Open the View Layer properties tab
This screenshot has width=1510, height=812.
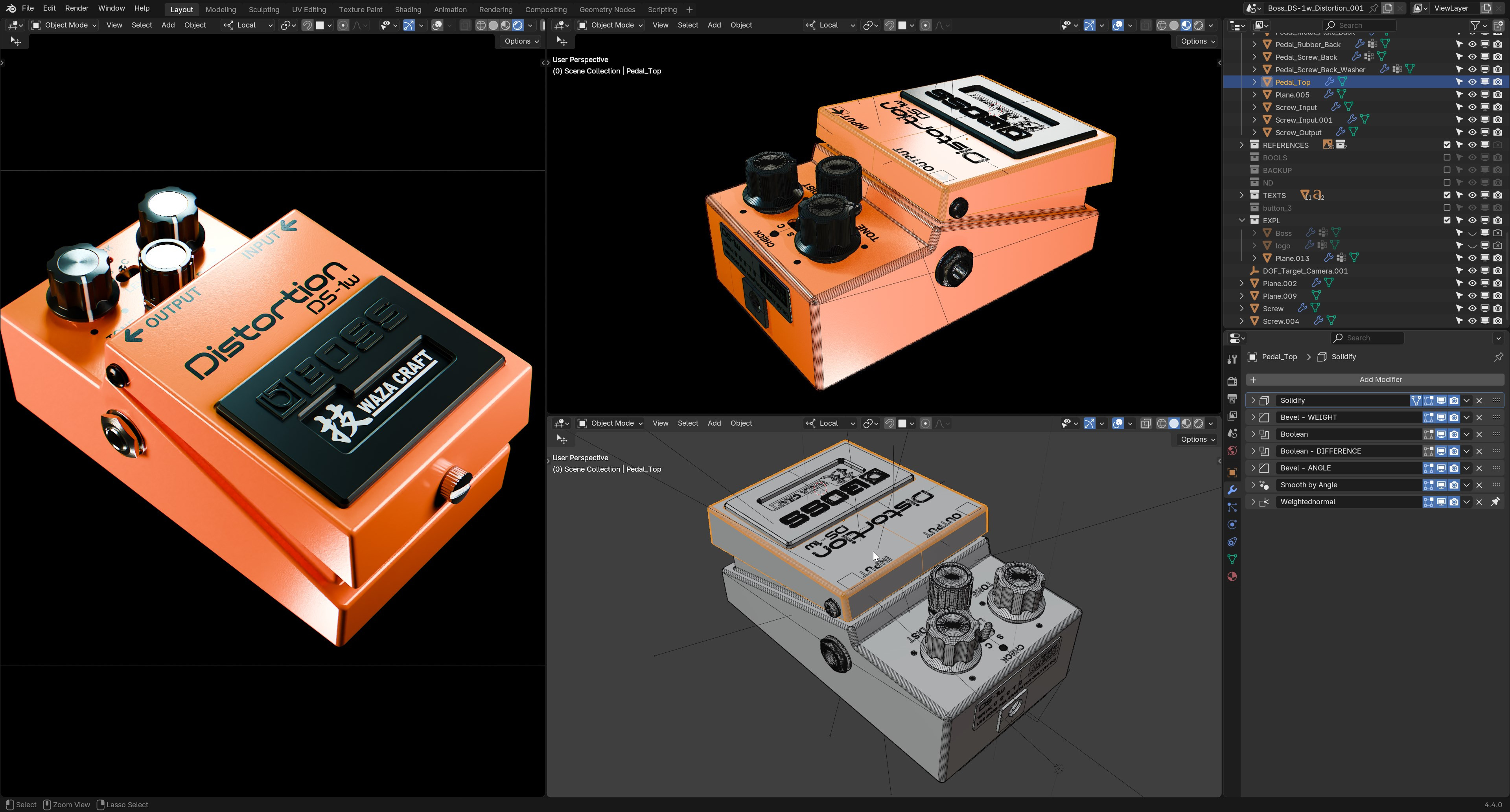pyautogui.click(x=1232, y=416)
